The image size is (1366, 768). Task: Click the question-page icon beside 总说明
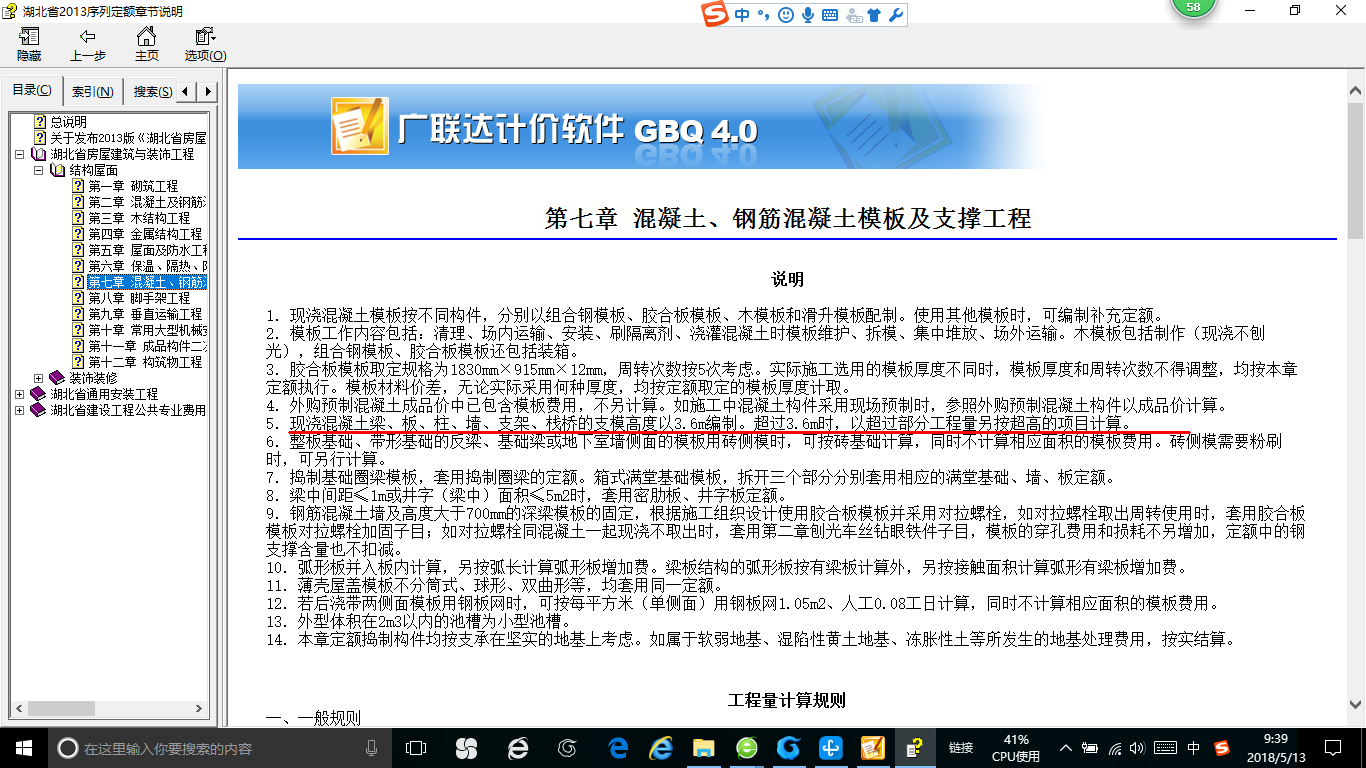pos(40,122)
